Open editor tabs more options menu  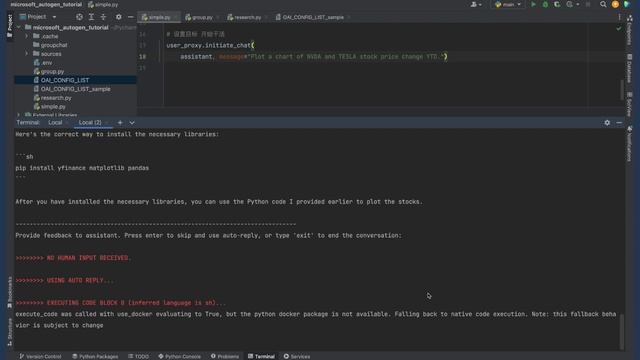619,17
